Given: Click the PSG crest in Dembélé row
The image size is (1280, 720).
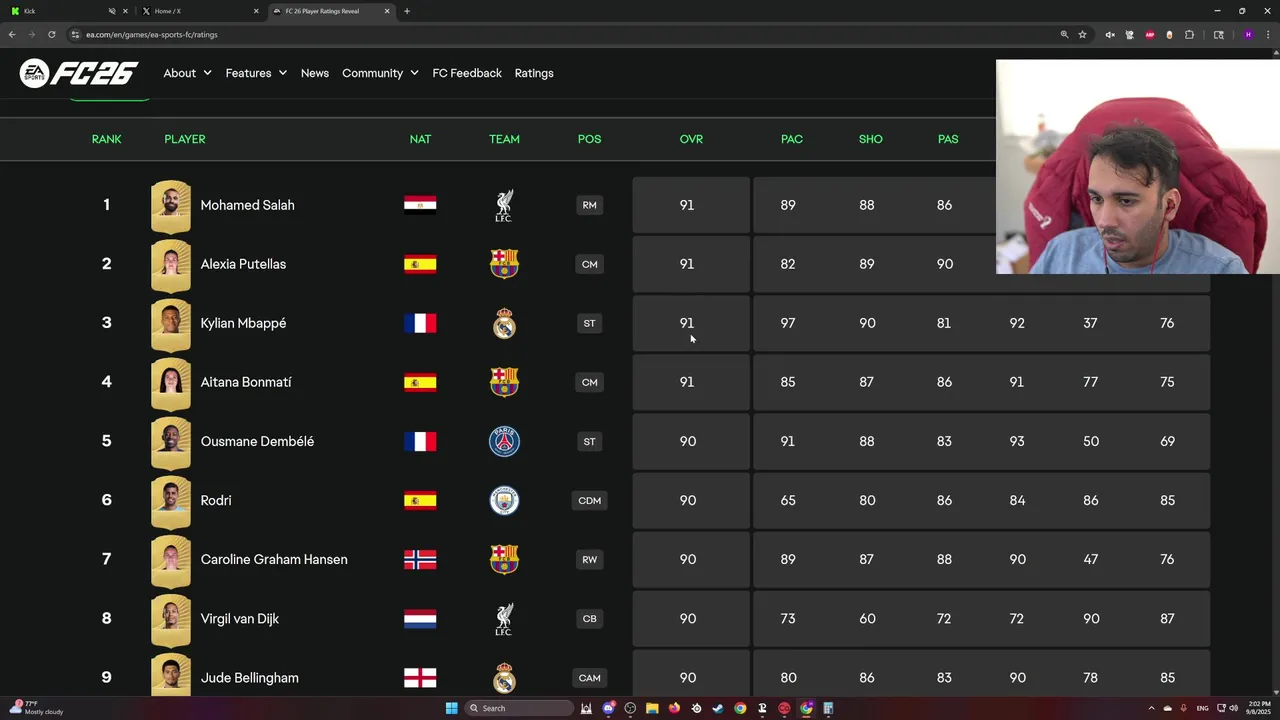Looking at the screenshot, I should (504, 441).
